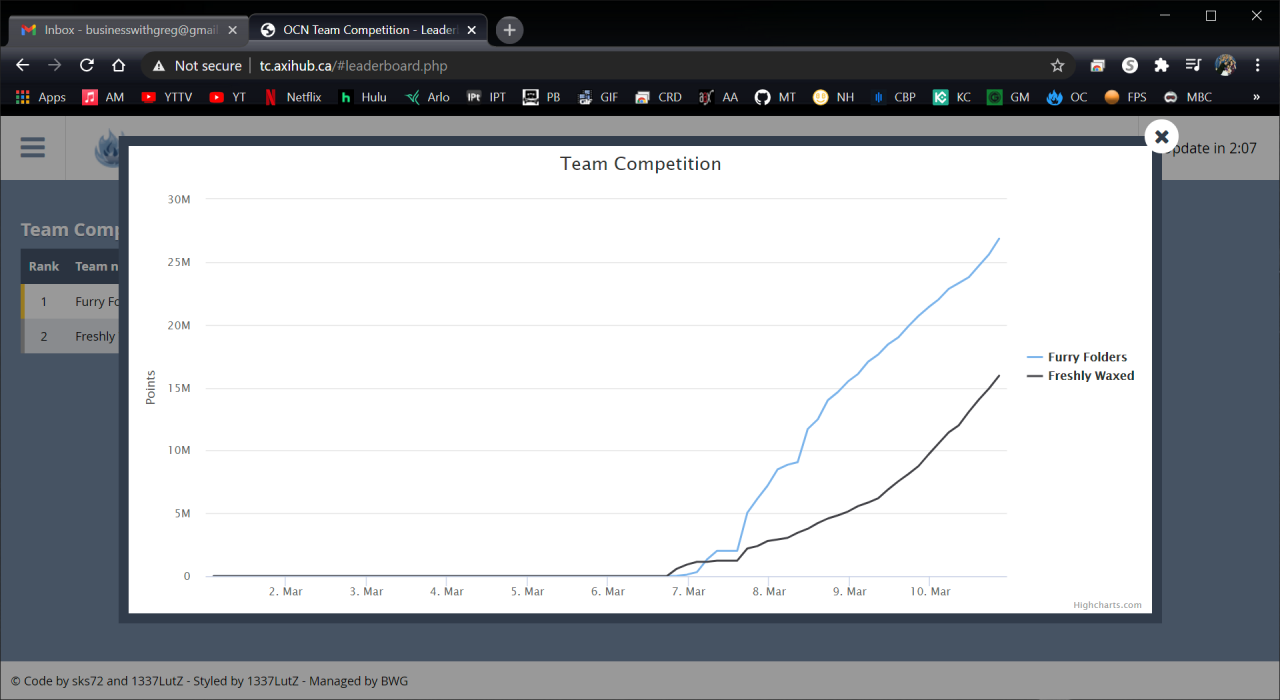The image size is (1280, 700).
Task: Bookmark this page with the star icon
Action: 1057,65
